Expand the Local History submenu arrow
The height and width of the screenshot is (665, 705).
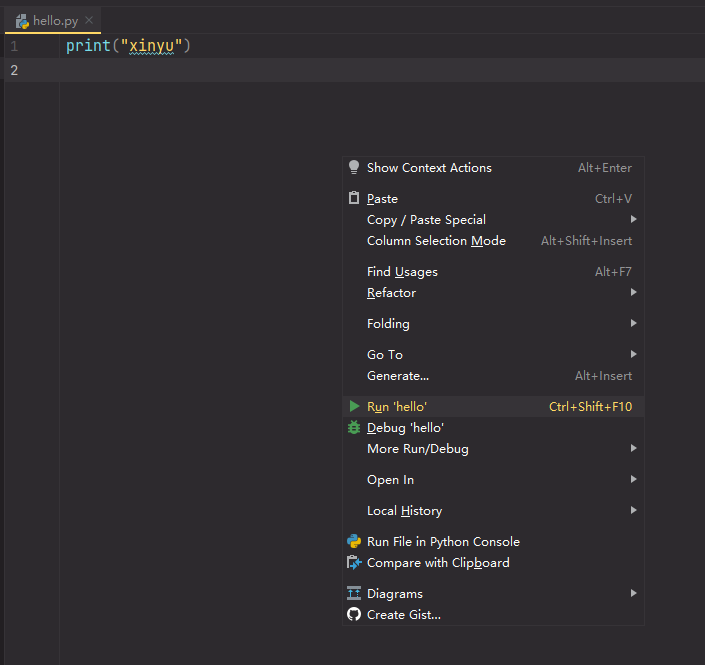[x=634, y=510]
